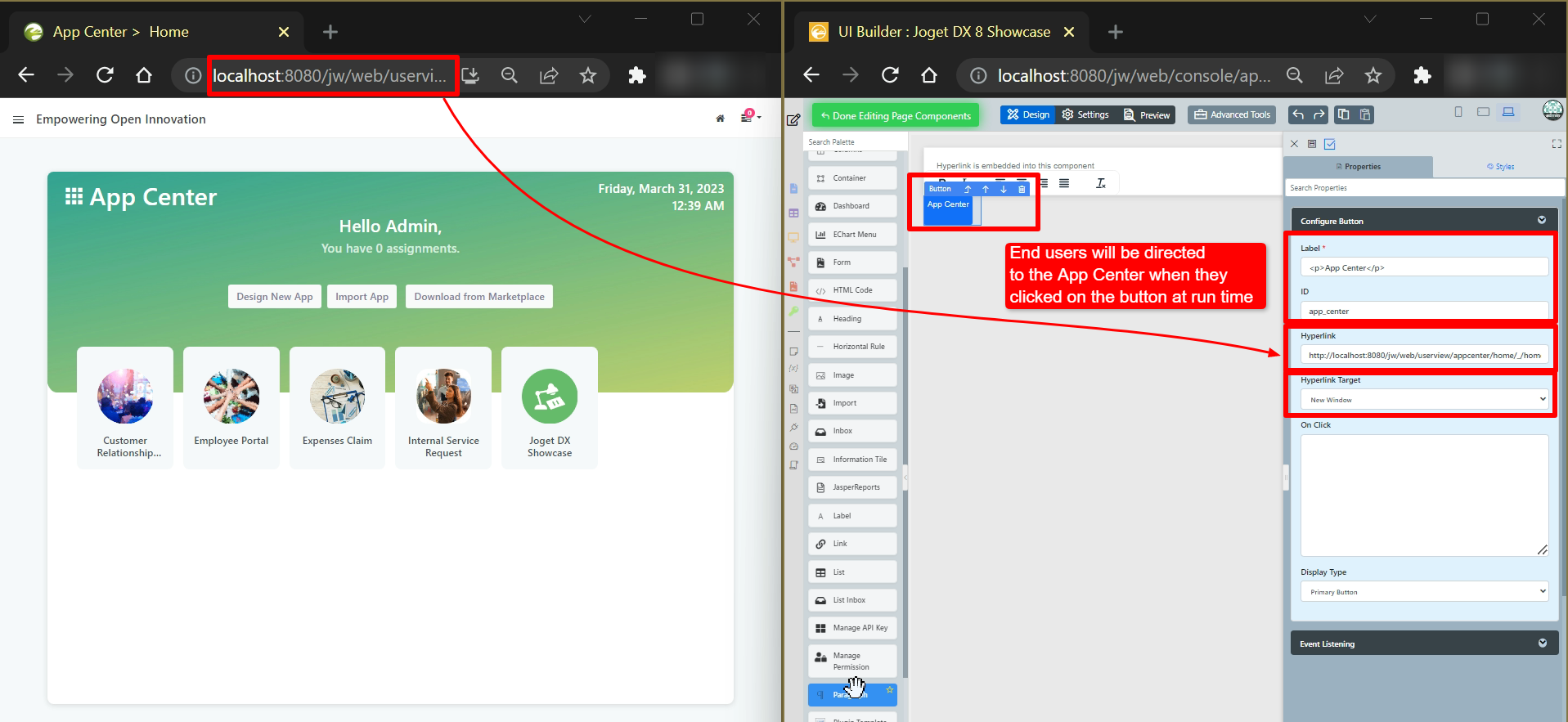Image resolution: width=1568 pixels, height=722 pixels.
Task: Open the Employee Portal app thumbnail
Action: point(231,407)
